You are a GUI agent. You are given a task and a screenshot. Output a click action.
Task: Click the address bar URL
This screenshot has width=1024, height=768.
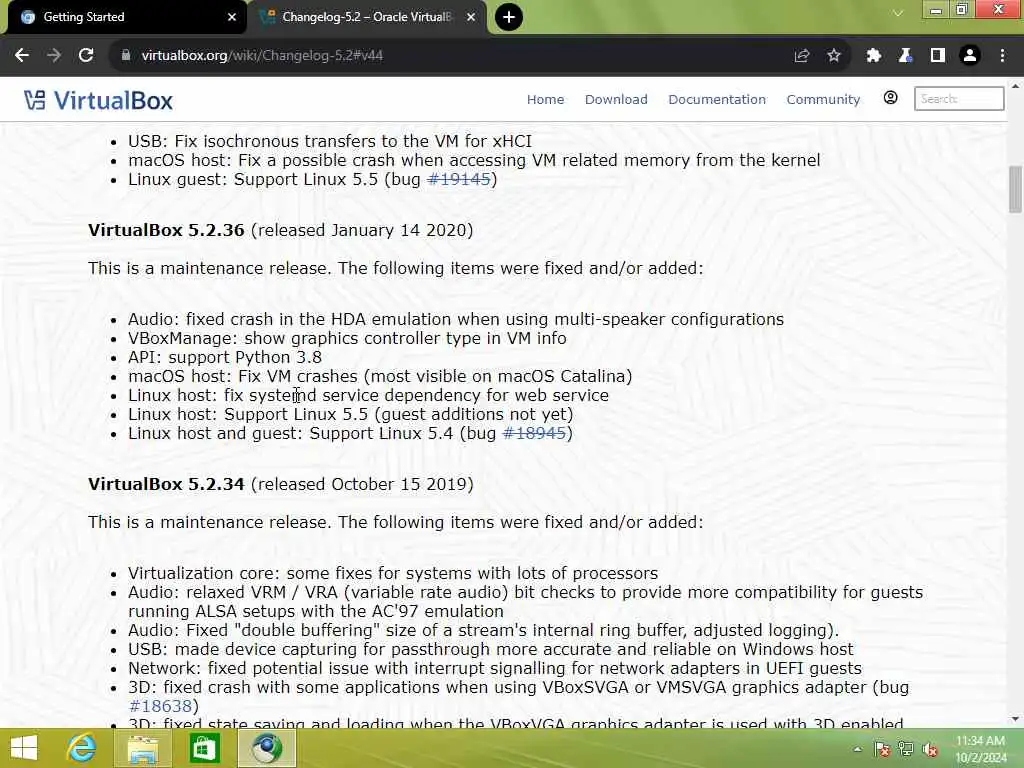(262, 56)
